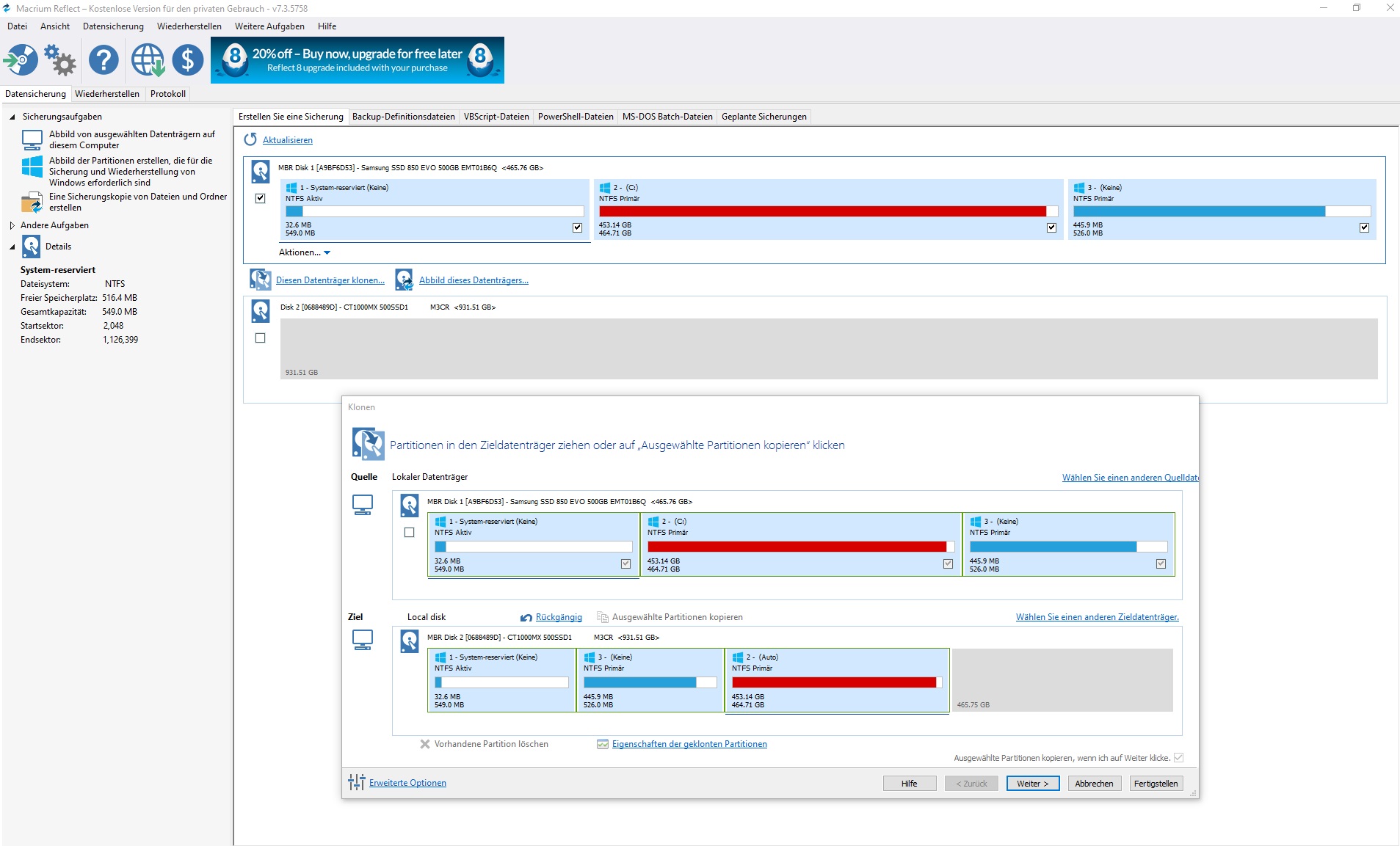Image resolution: width=1400 pixels, height=846 pixels.
Task: Click unallocated 465.75 GB space on target disk
Action: (1062, 680)
